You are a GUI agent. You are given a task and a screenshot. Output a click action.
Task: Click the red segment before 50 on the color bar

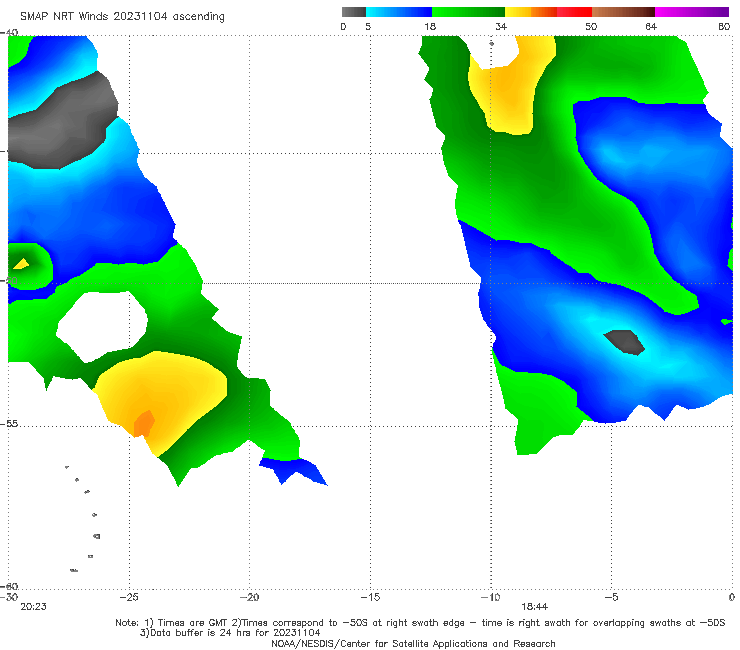pos(574,12)
